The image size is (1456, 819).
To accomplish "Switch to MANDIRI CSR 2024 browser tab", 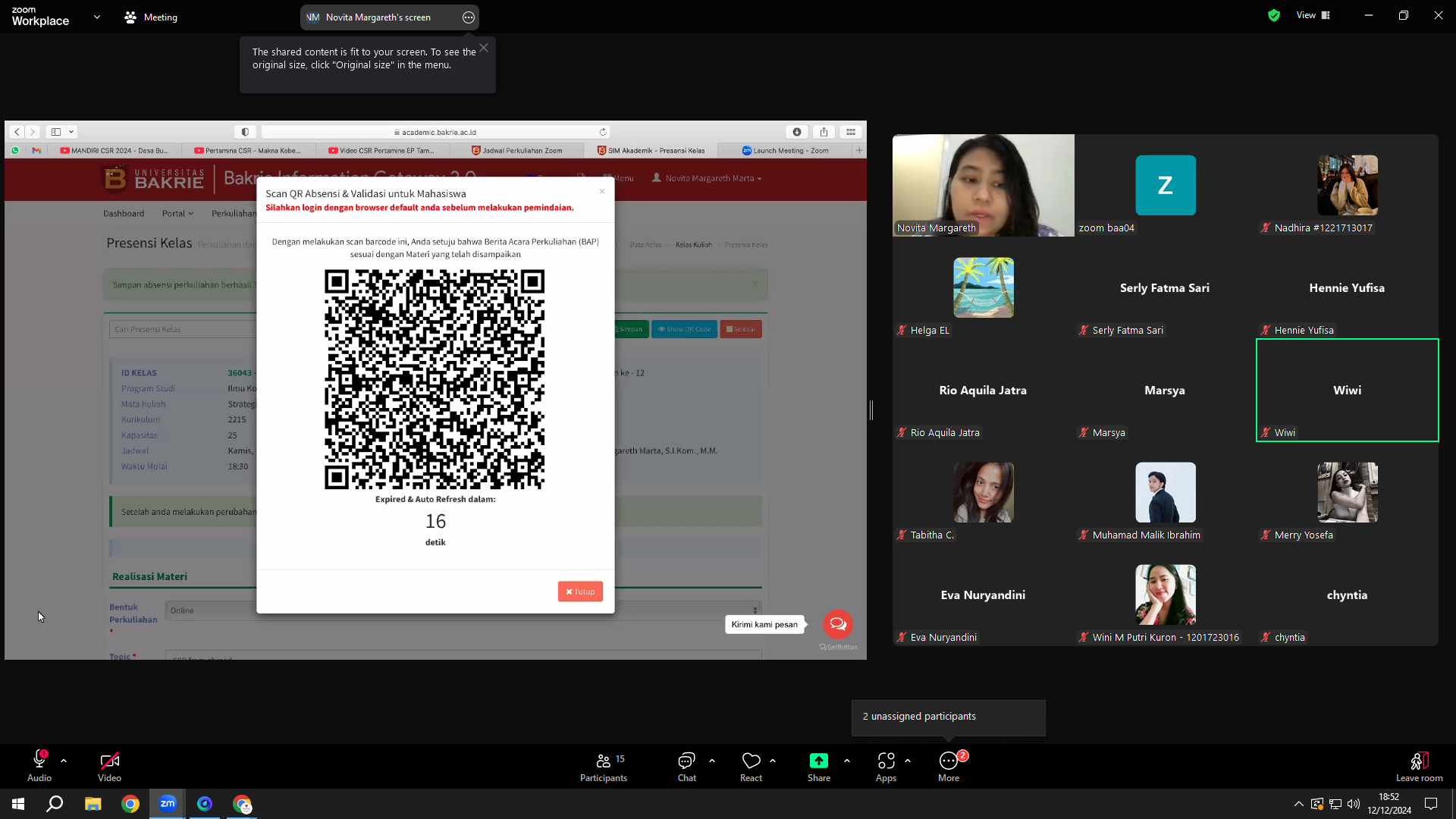I will 114,151.
